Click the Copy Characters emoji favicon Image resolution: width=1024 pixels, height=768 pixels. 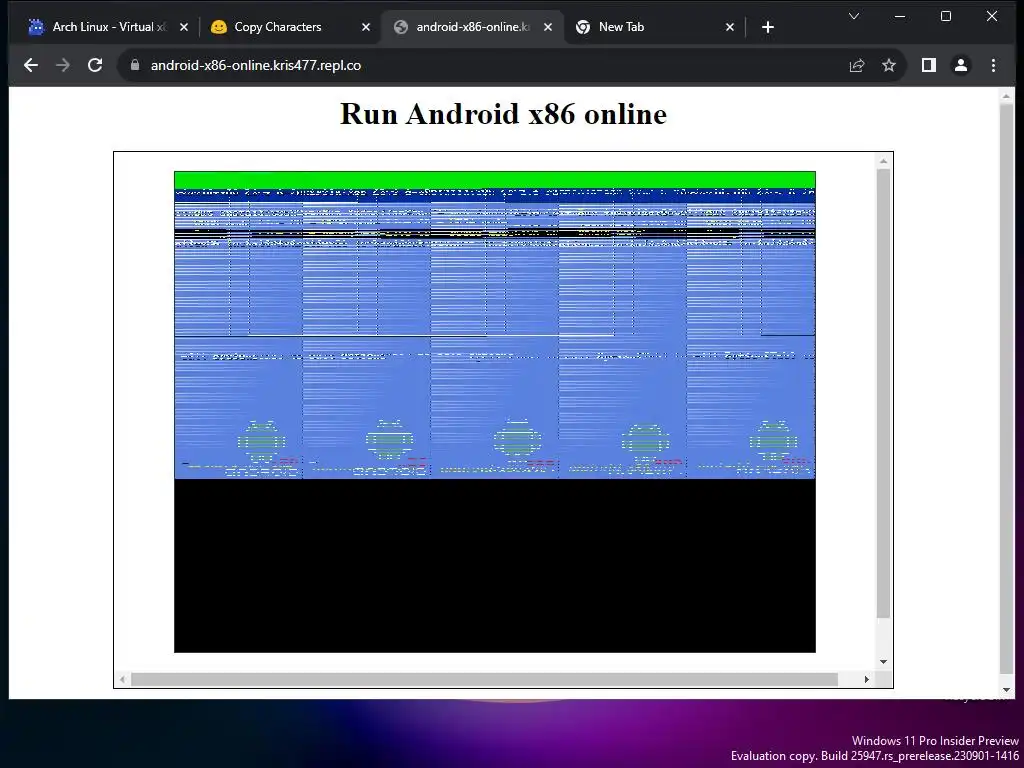pyautogui.click(x=219, y=27)
